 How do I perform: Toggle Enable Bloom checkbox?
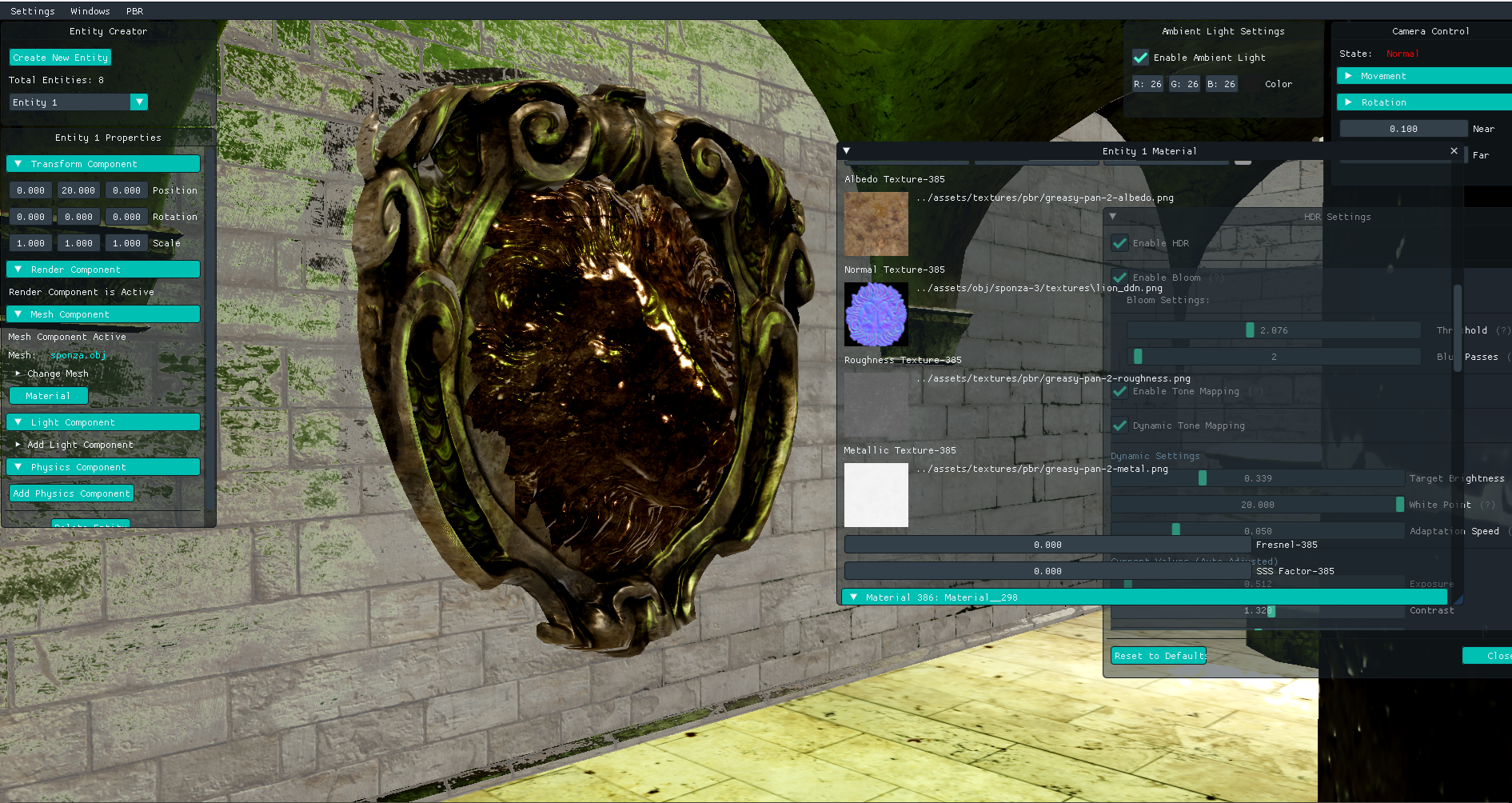pyautogui.click(x=1119, y=278)
